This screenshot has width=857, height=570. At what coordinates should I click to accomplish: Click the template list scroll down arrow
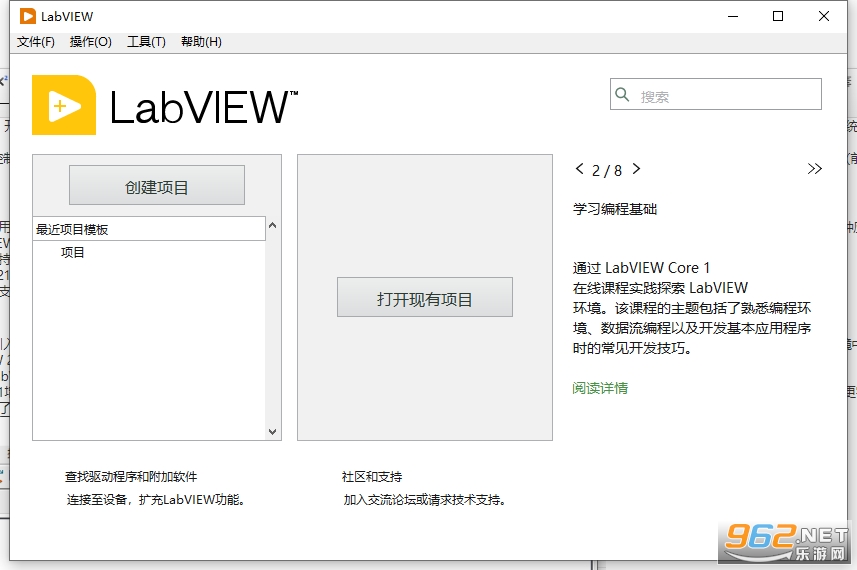273,432
